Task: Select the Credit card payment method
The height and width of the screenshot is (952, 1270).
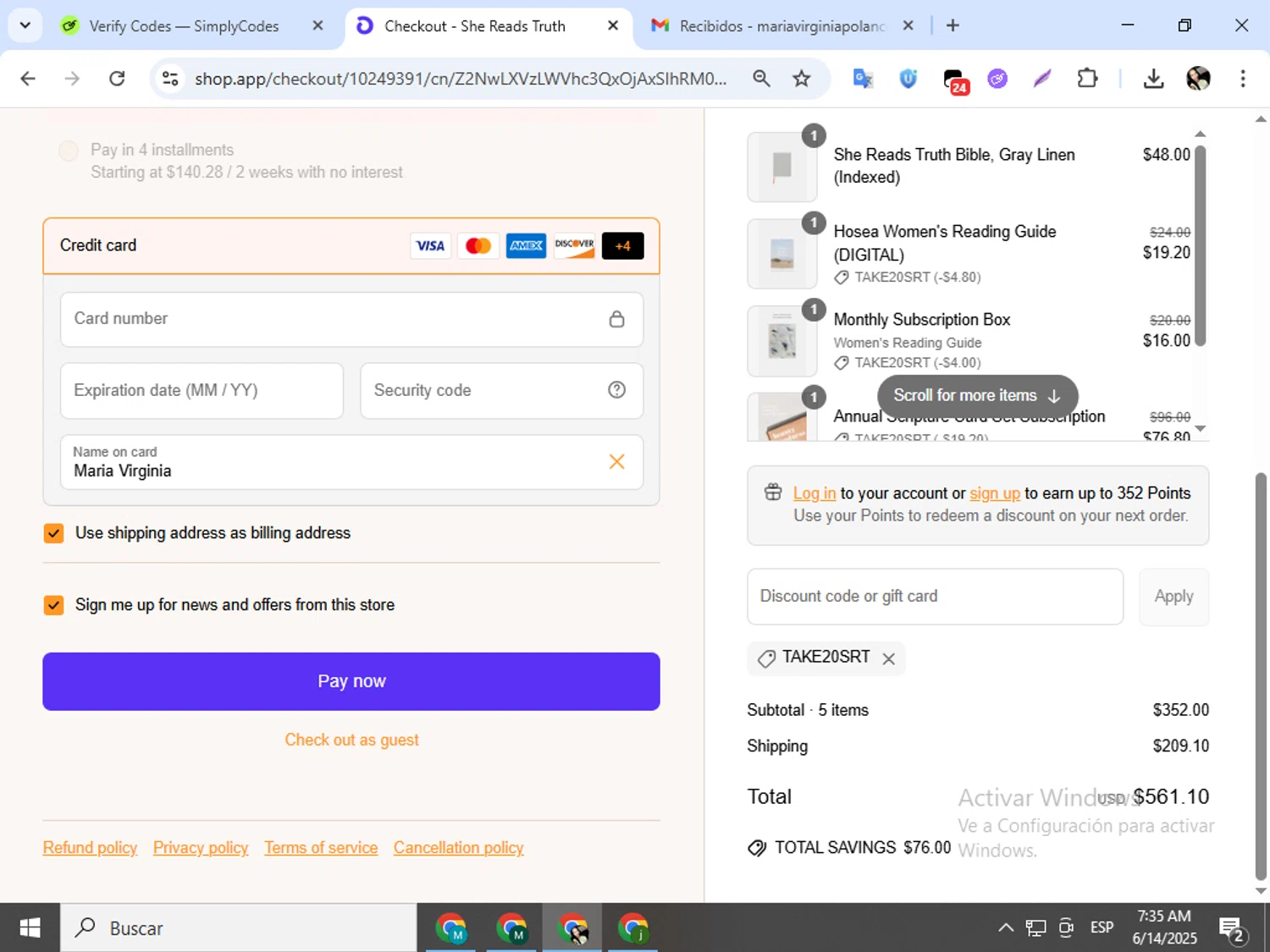Action: (x=351, y=245)
